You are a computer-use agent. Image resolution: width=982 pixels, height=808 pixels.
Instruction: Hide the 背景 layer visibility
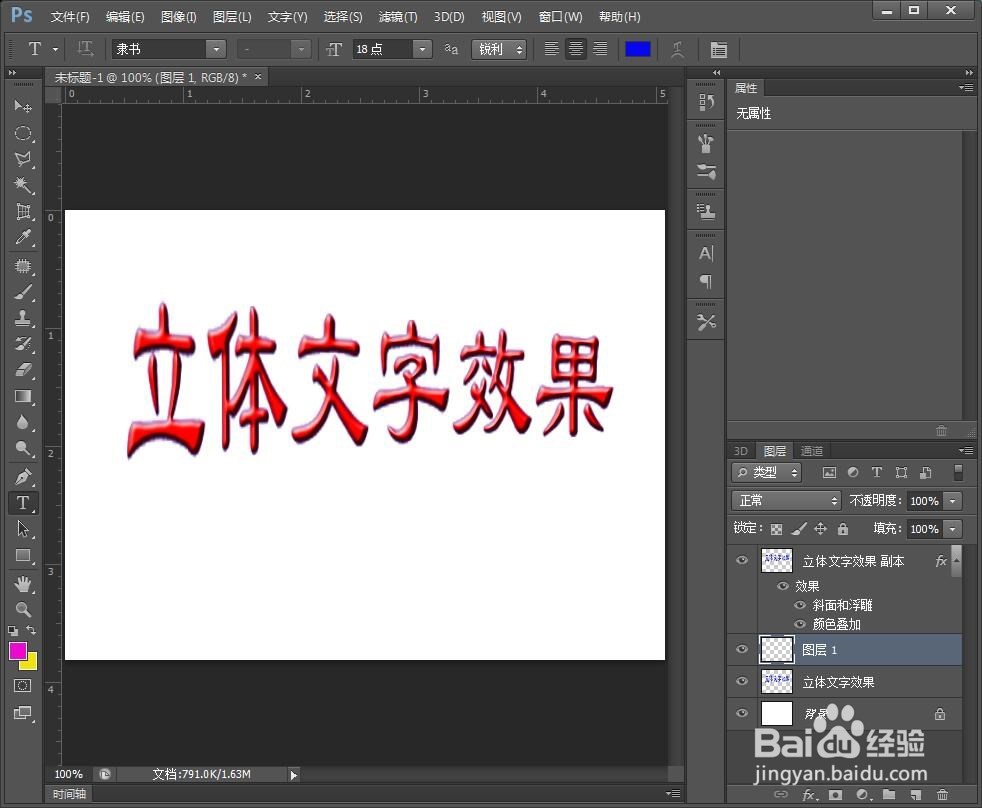tap(742, 713)
